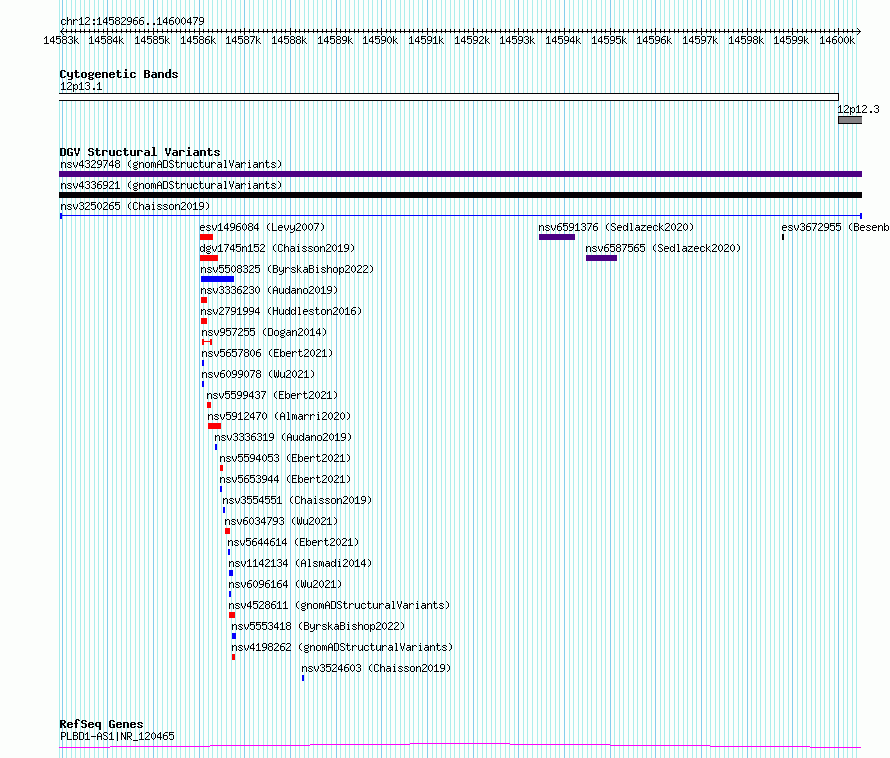
Task: Open nsv2791994 (Huddleston2016) variant label
Action: point(281,311)
